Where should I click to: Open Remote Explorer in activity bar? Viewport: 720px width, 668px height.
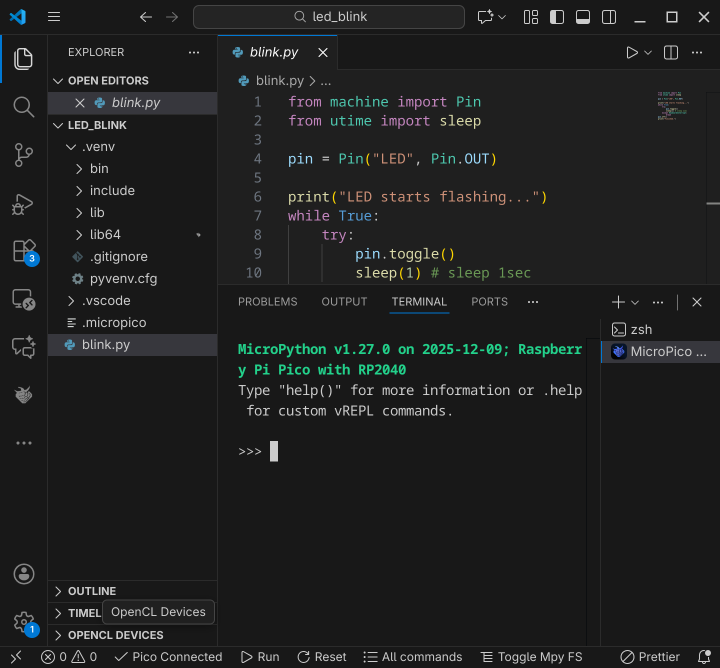pyautogui.click(x=23, y=299)
